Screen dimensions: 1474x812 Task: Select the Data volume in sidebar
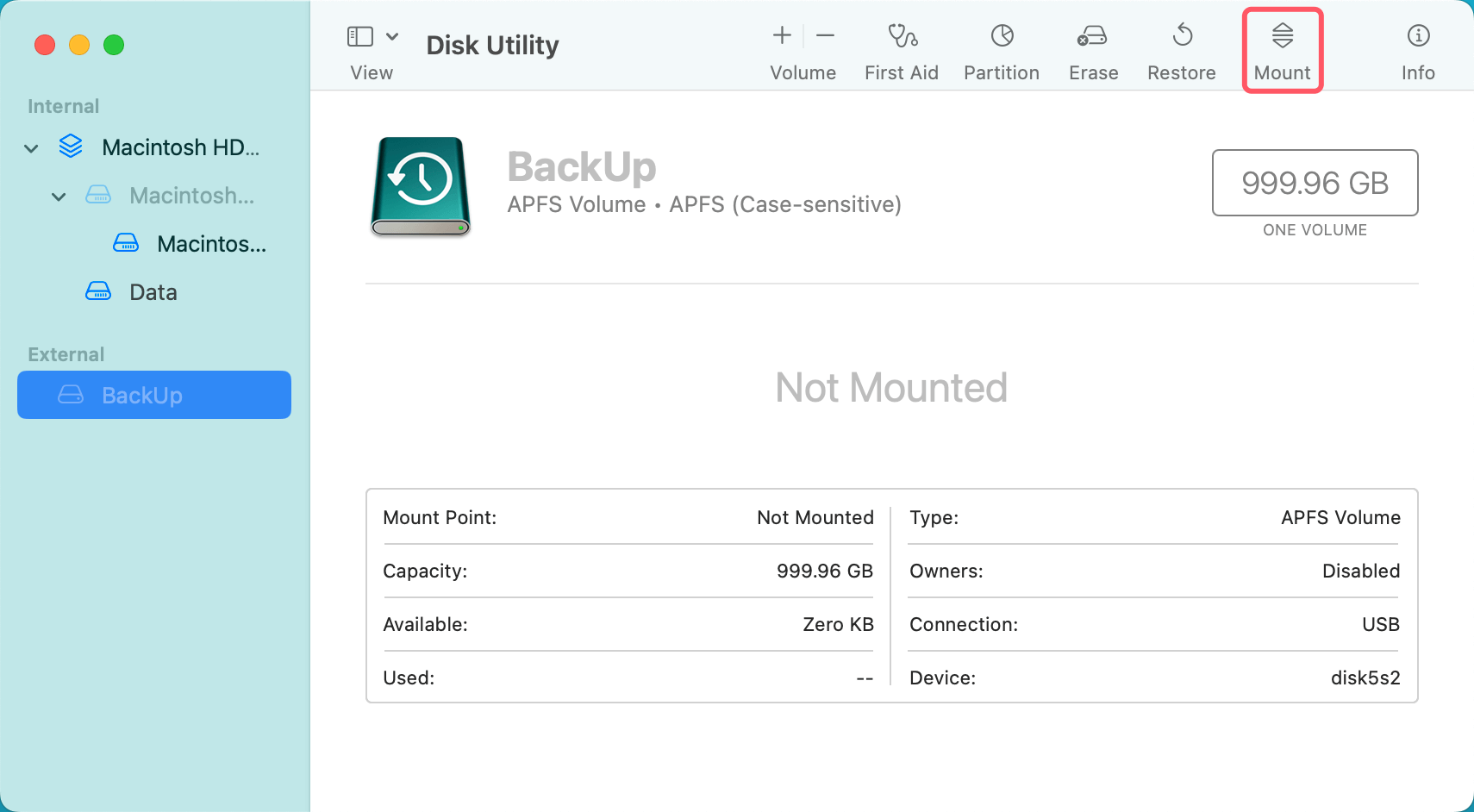153,292
